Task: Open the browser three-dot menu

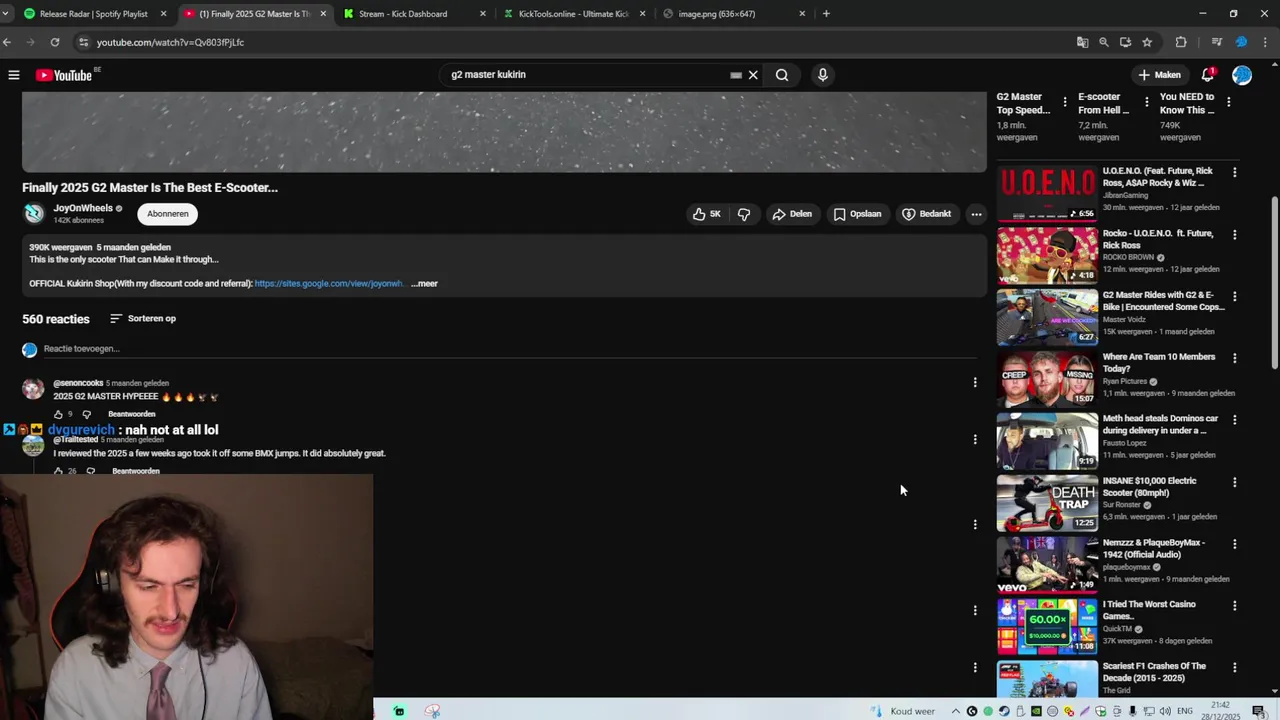Action: [1267, 42]
